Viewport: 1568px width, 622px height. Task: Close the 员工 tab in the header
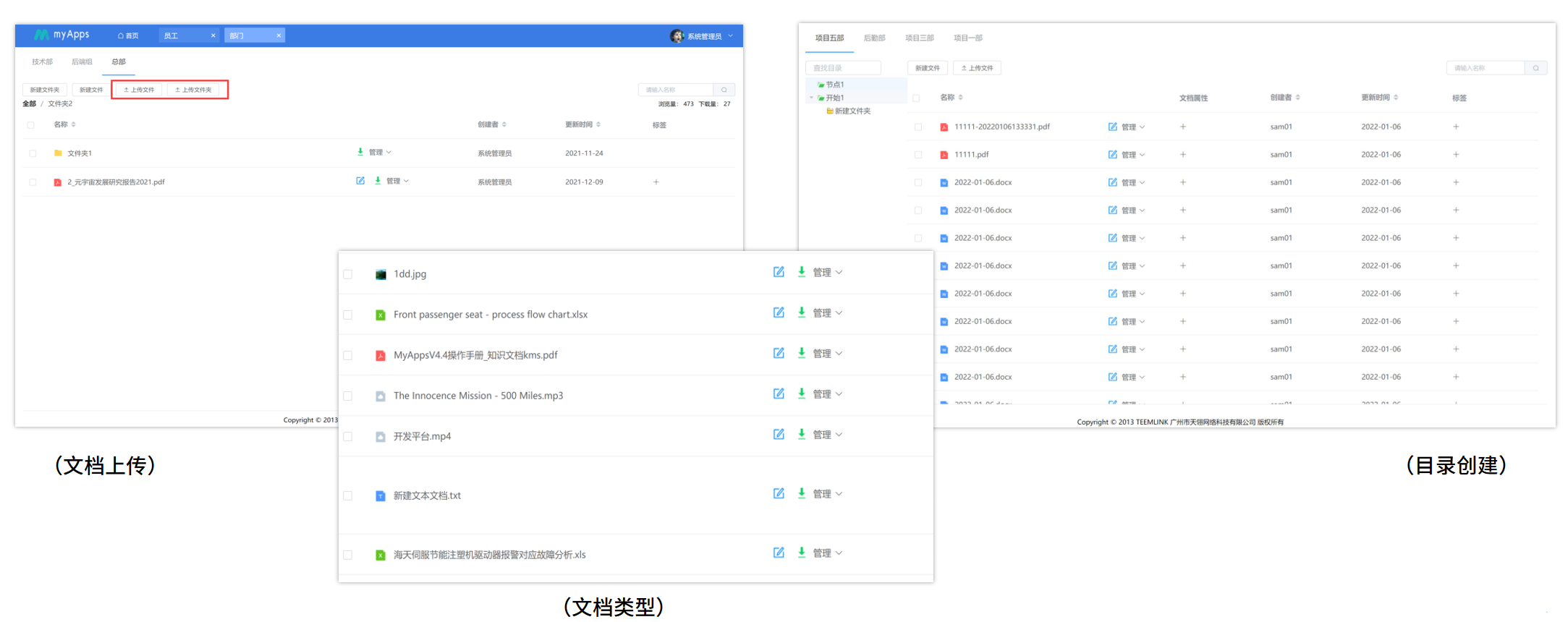point(213,35)
